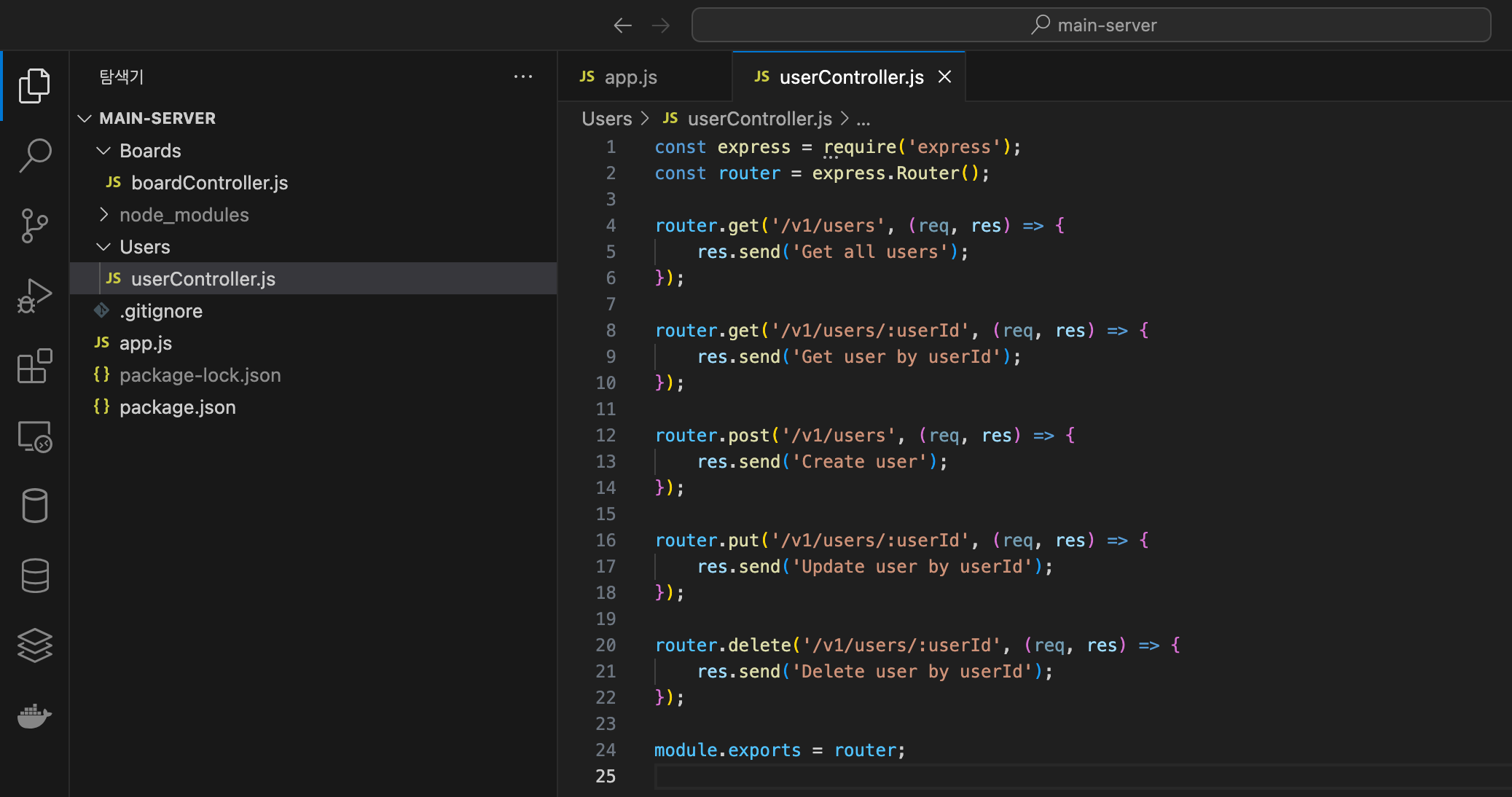
Task: Click the main-server command center search box
Action: click(x=1091, y=25)
